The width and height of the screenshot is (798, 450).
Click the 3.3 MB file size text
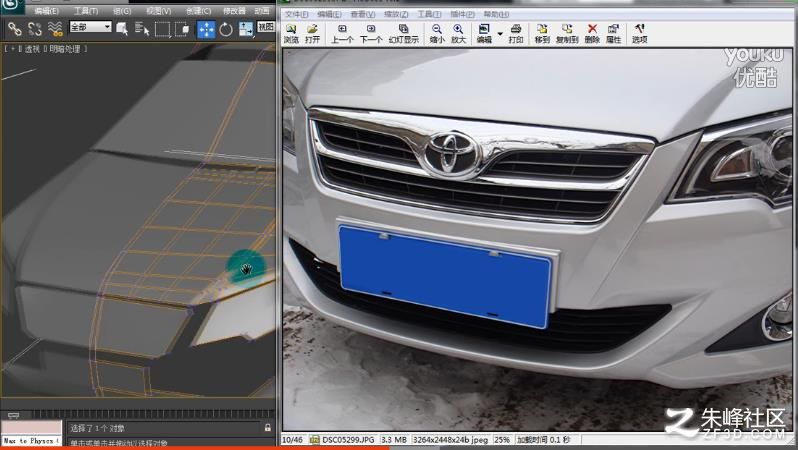pyautogui.click(x=394, y=439)
